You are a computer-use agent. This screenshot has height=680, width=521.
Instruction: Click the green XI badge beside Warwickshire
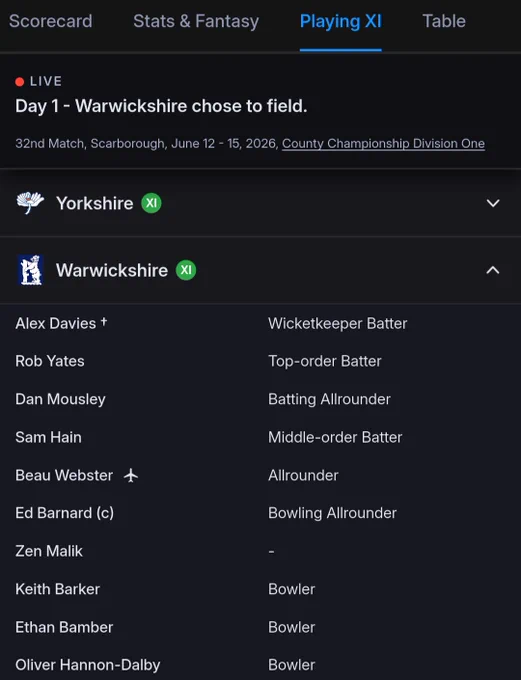pyautogui.click(x=186, y=270)
